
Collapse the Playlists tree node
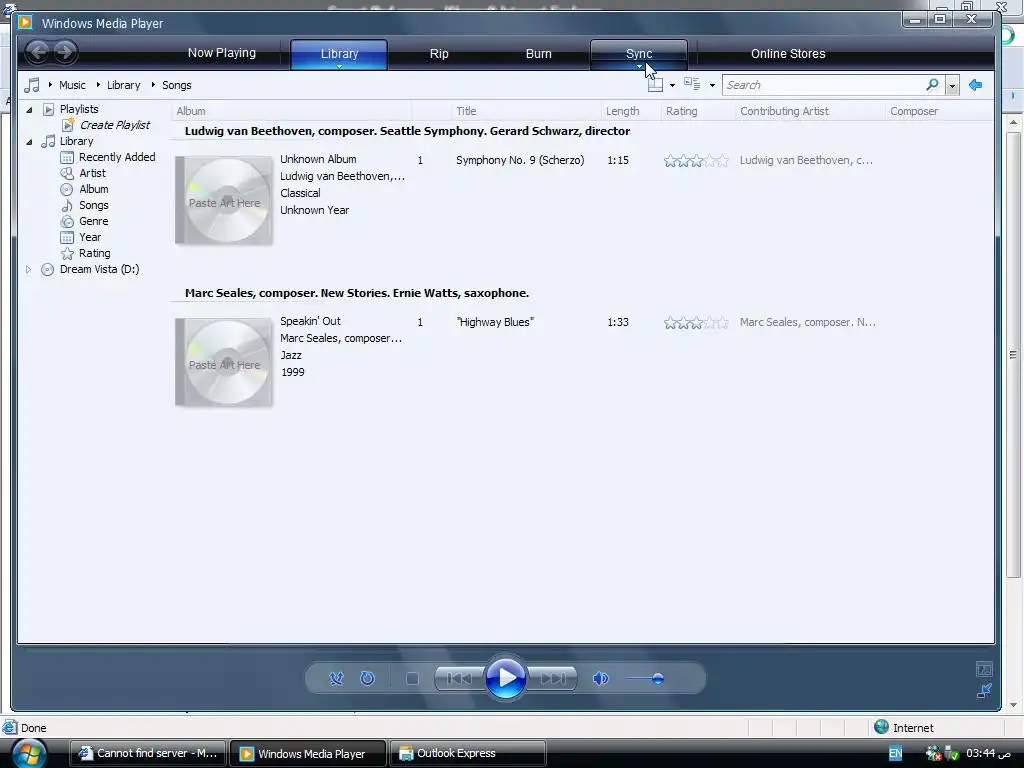tap(29, 110)
